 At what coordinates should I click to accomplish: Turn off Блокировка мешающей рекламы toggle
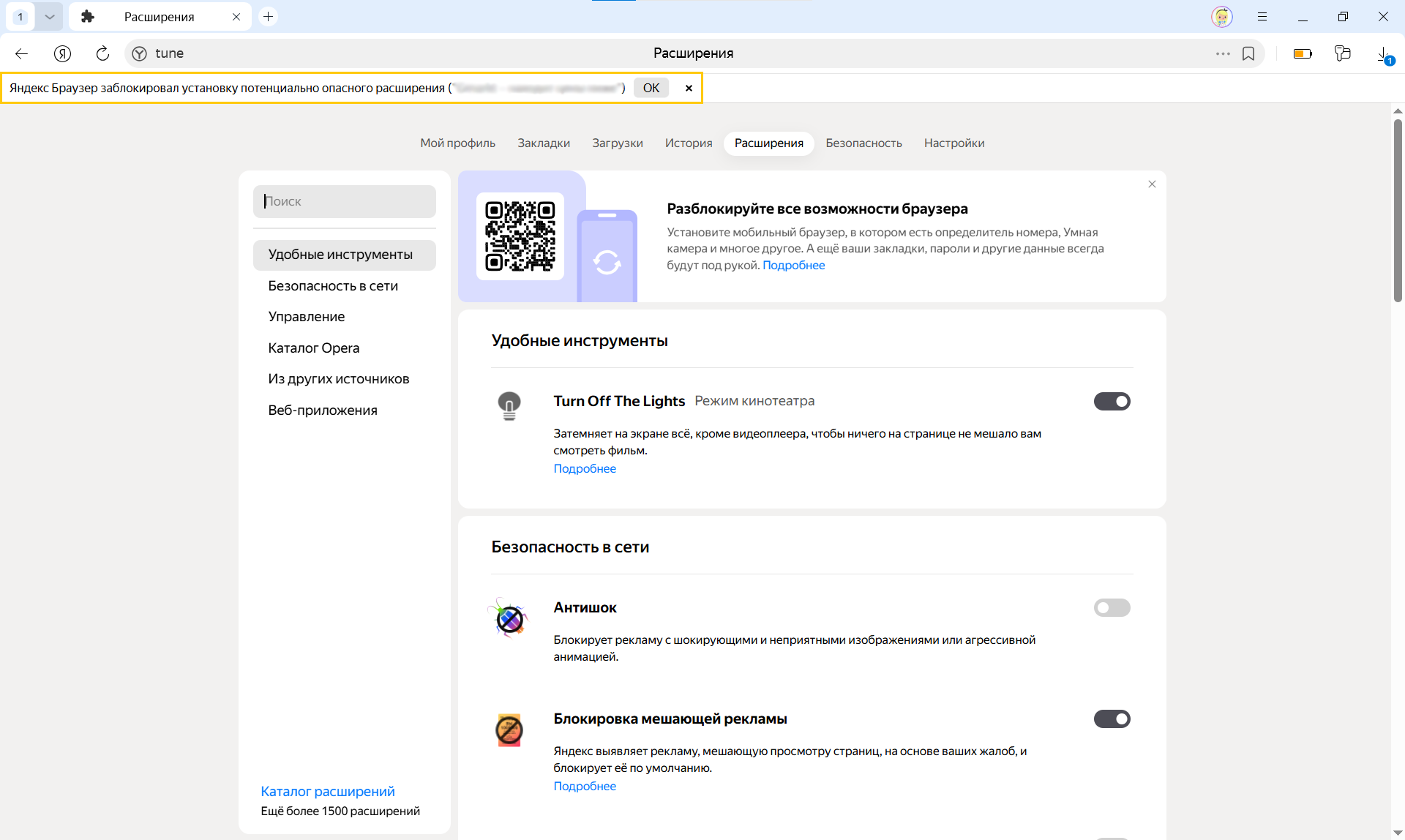pyautogui.click(x=1112, y=719)
